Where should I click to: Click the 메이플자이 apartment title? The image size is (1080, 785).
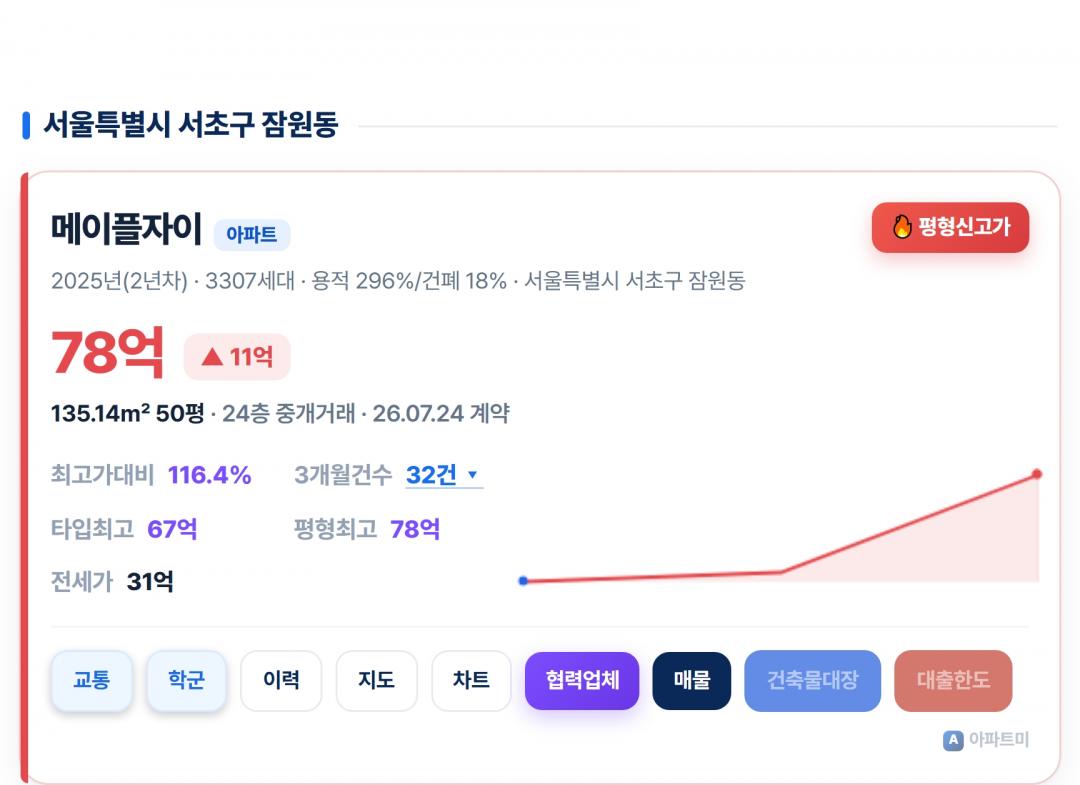coord(126,229)
